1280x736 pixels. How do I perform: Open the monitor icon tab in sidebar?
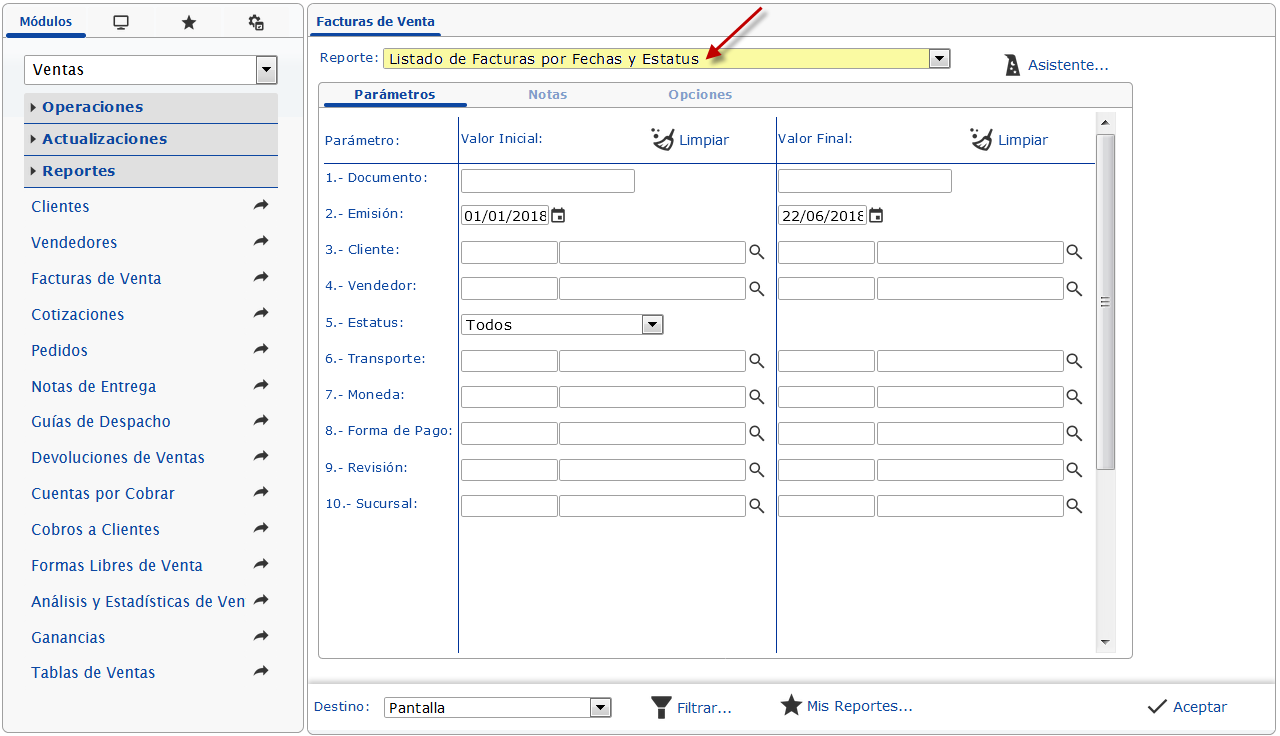pos(121,22)
